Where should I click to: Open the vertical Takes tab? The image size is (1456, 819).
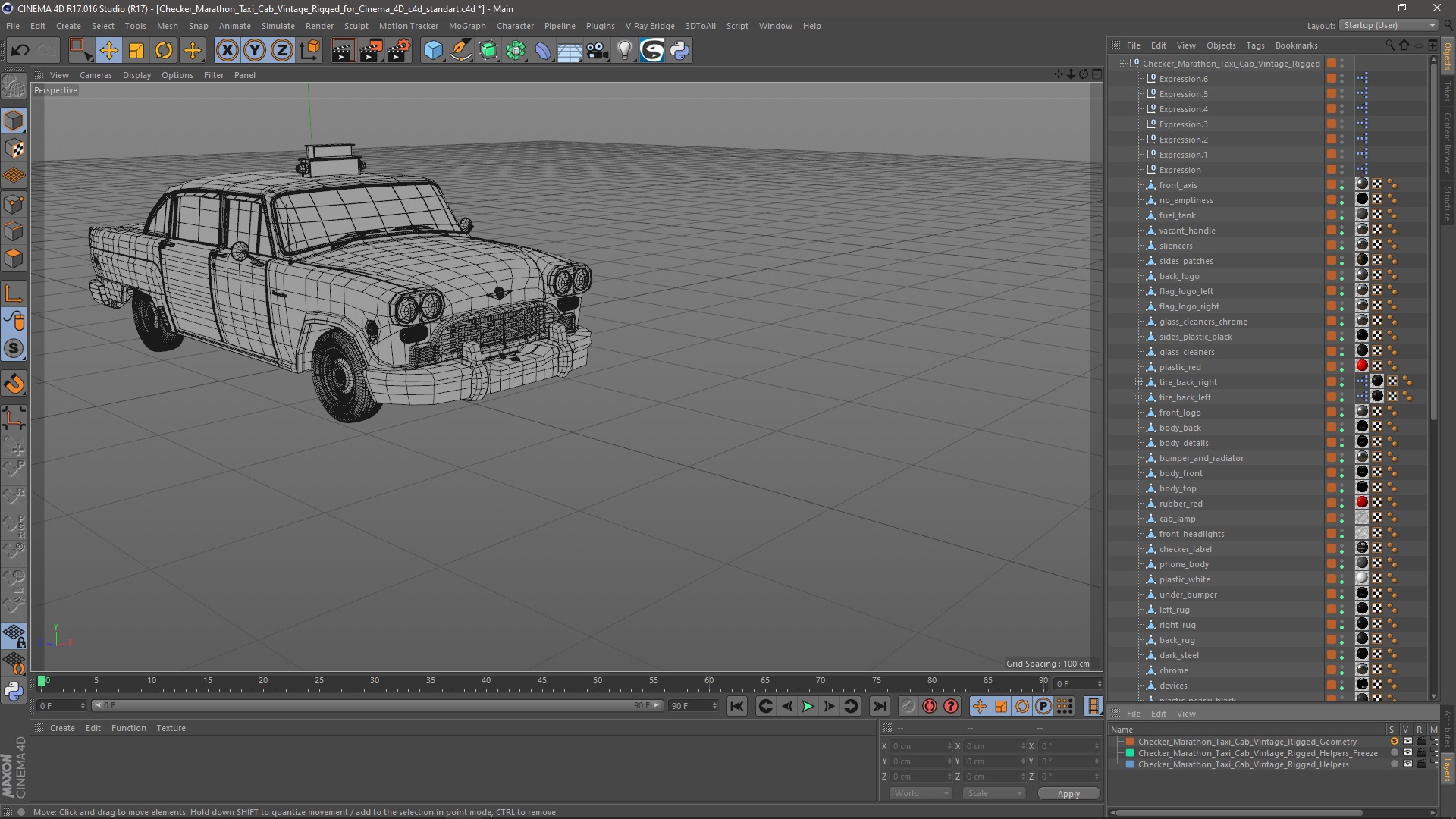tap(1448, 92)
